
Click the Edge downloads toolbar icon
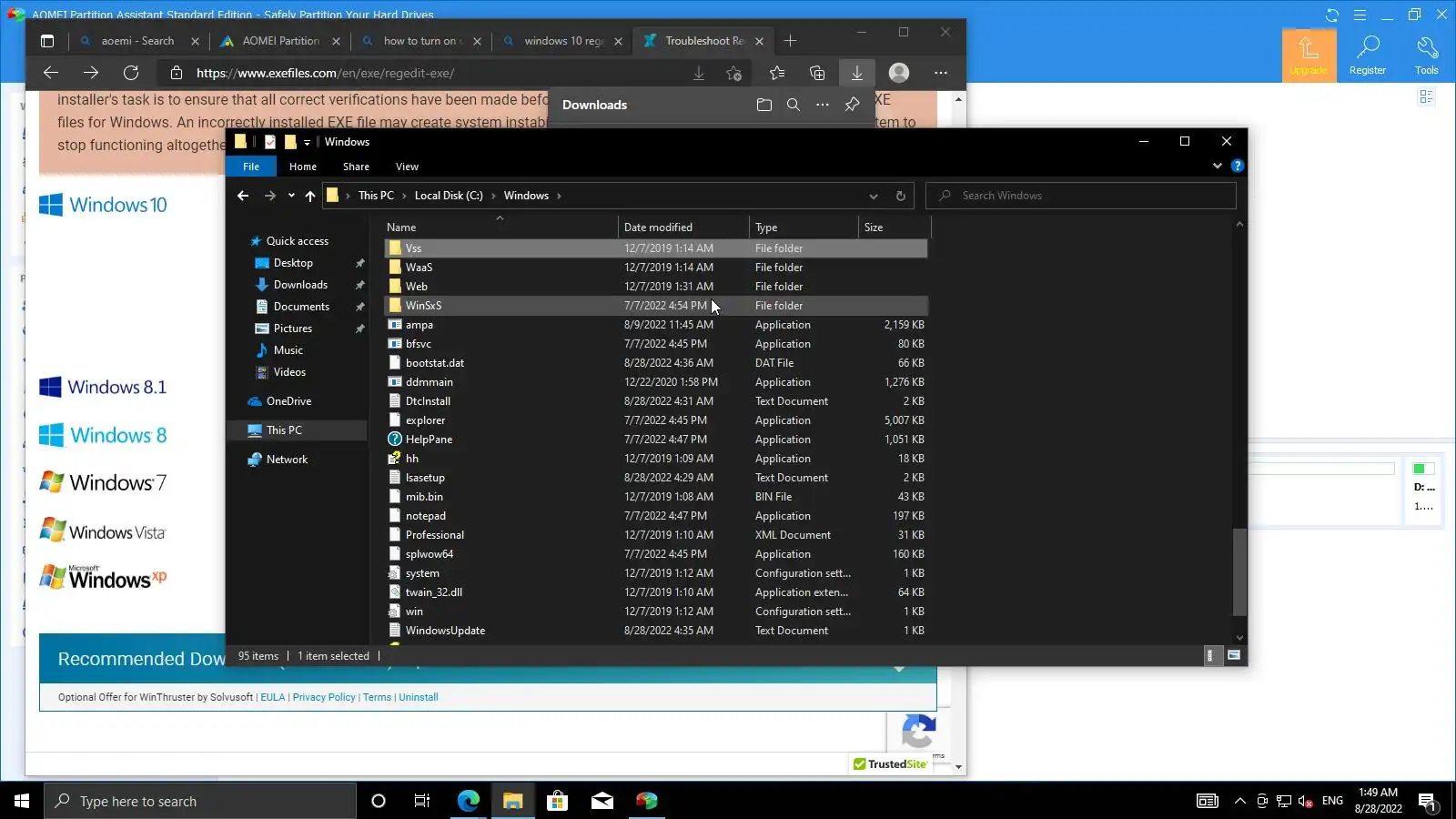pos(857,73)
